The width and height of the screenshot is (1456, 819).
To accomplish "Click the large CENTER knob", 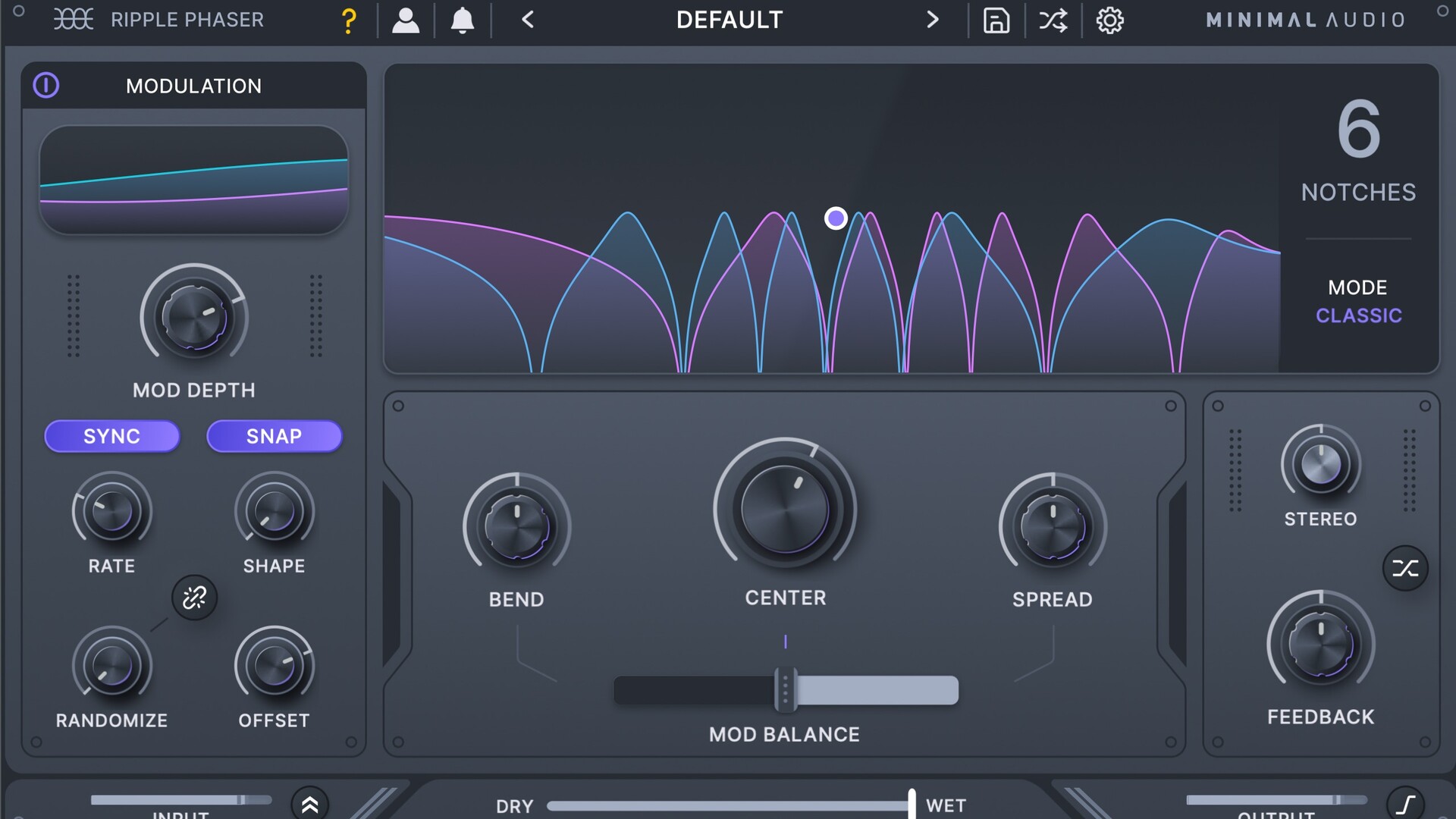I will coord(785,510).
